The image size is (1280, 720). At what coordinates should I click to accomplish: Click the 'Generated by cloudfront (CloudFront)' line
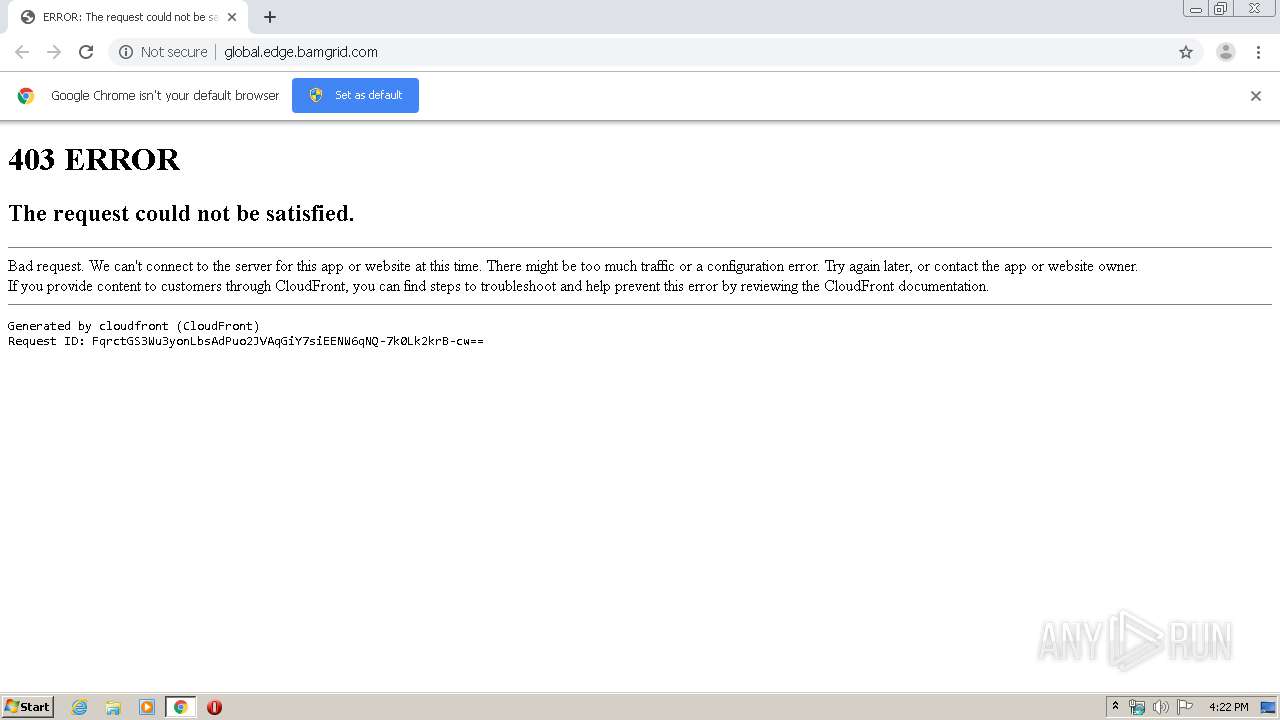click(x=134, y=326)
